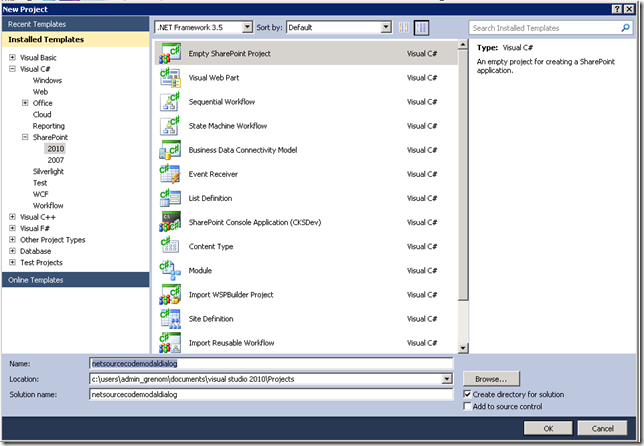
Task: Choose the Site Definition template icon
Action: [170, 319]
